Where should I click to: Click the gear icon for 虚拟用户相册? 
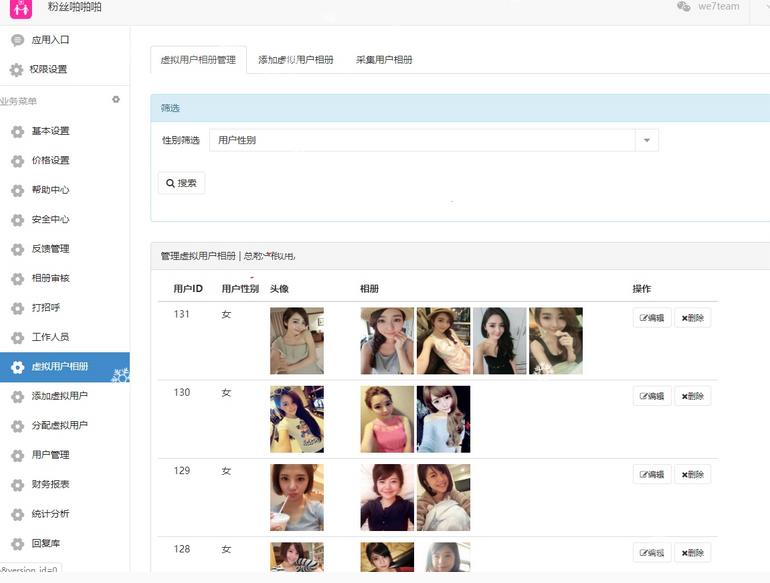coord(17,367)
